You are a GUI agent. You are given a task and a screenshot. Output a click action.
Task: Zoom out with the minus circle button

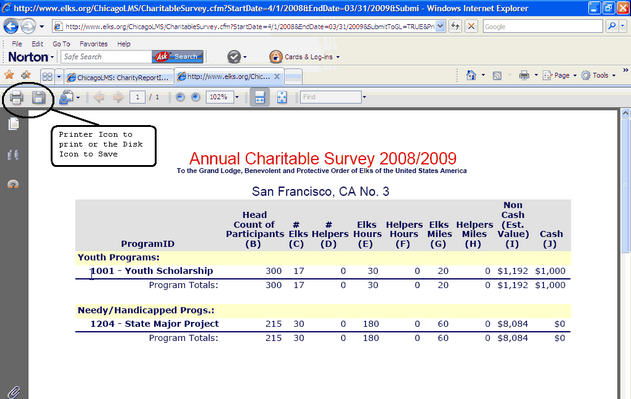(x=180, y=97)
